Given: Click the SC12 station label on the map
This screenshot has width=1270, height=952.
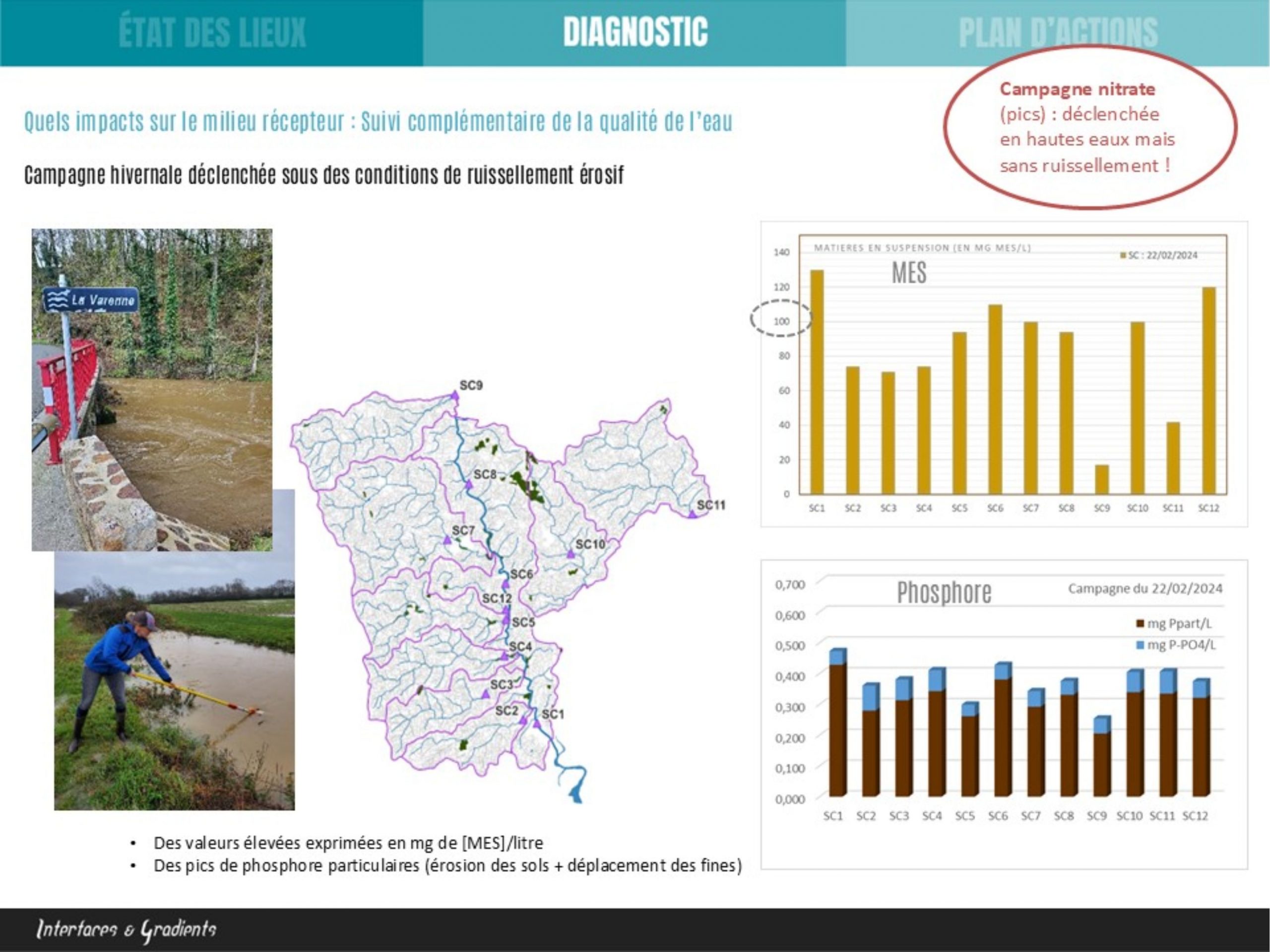Looking at the screenshot, I should 497,598.
